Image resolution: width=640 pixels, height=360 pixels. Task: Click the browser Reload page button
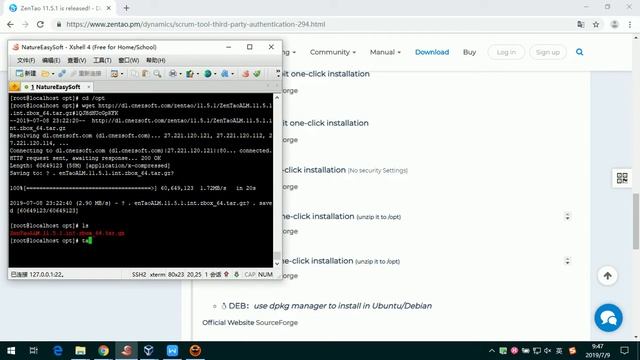tap(40, 24)
